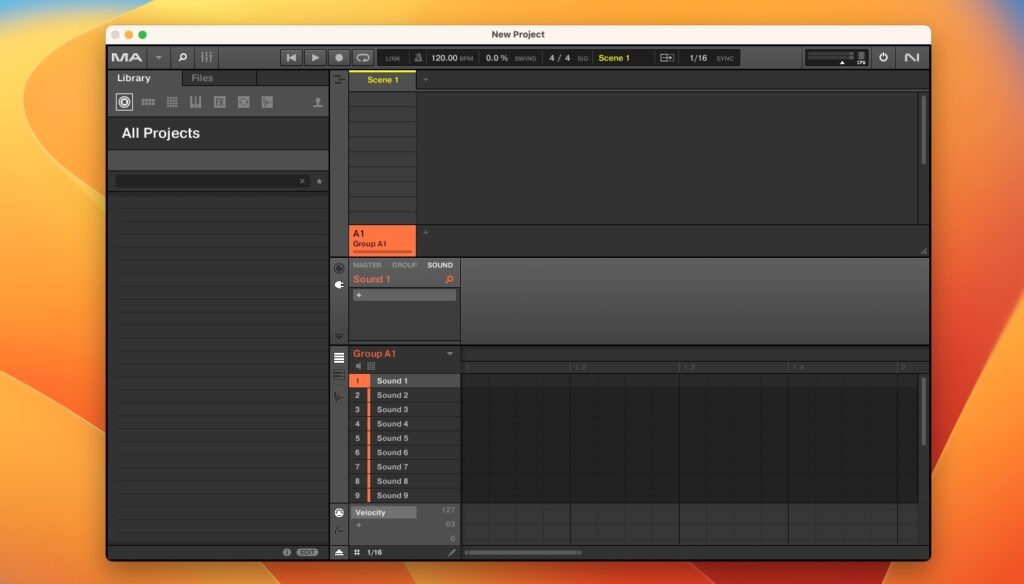Switch to the Files tab
This screenshot has width=1024, height=584.
tap(203, 77)
